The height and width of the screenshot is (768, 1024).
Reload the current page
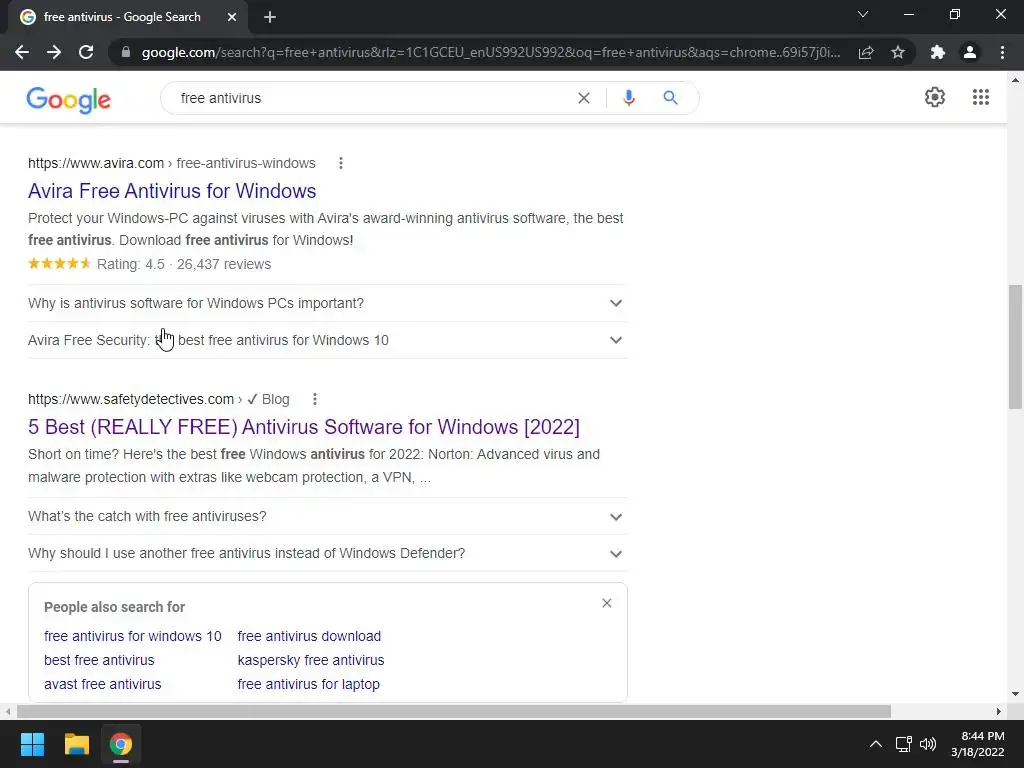(86, 52)
